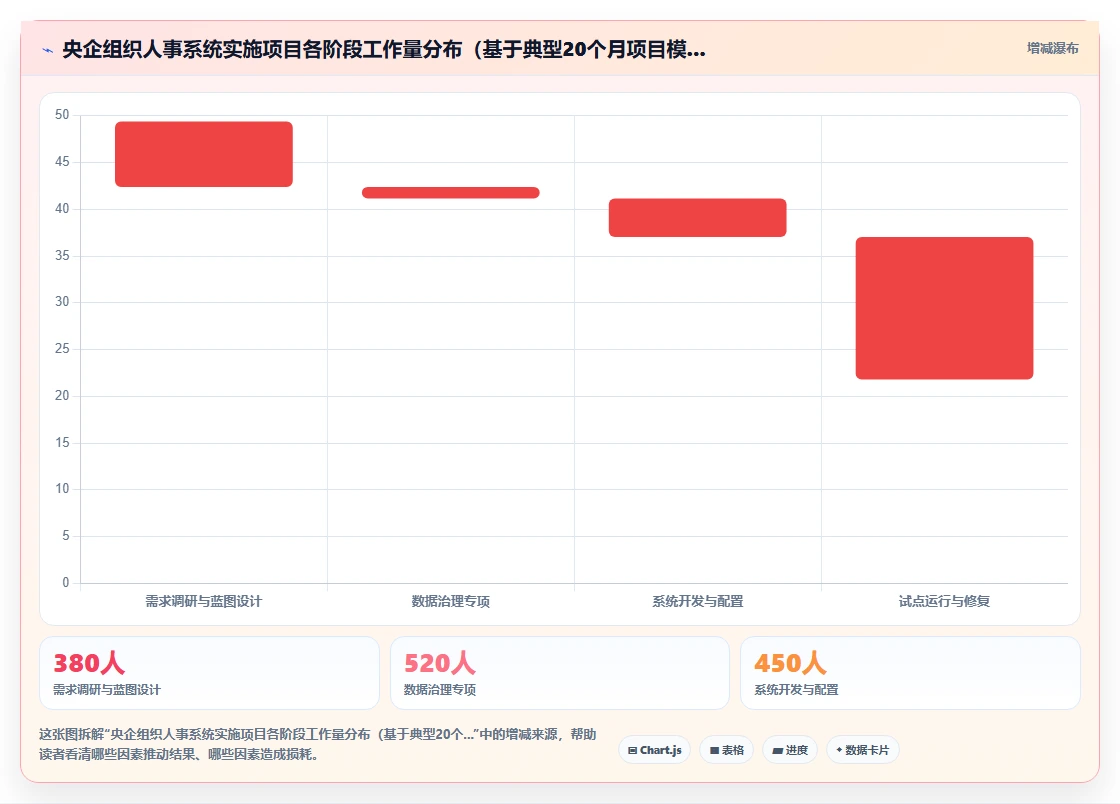The height and width of the screenshot is (804, 1120).
Task: Click the y-axis value 5
Action: [66, 536]
